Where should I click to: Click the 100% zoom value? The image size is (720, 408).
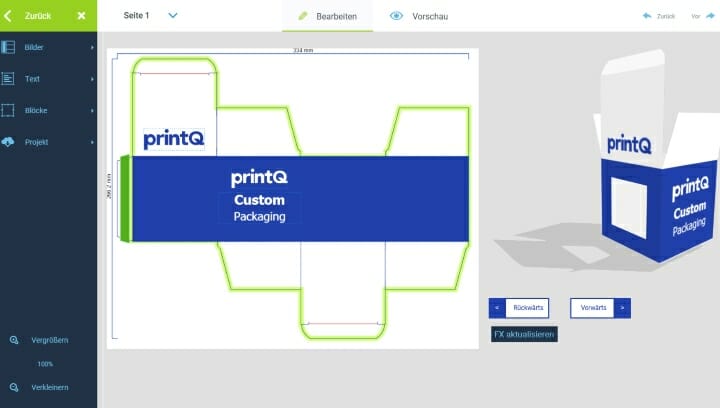45,364
